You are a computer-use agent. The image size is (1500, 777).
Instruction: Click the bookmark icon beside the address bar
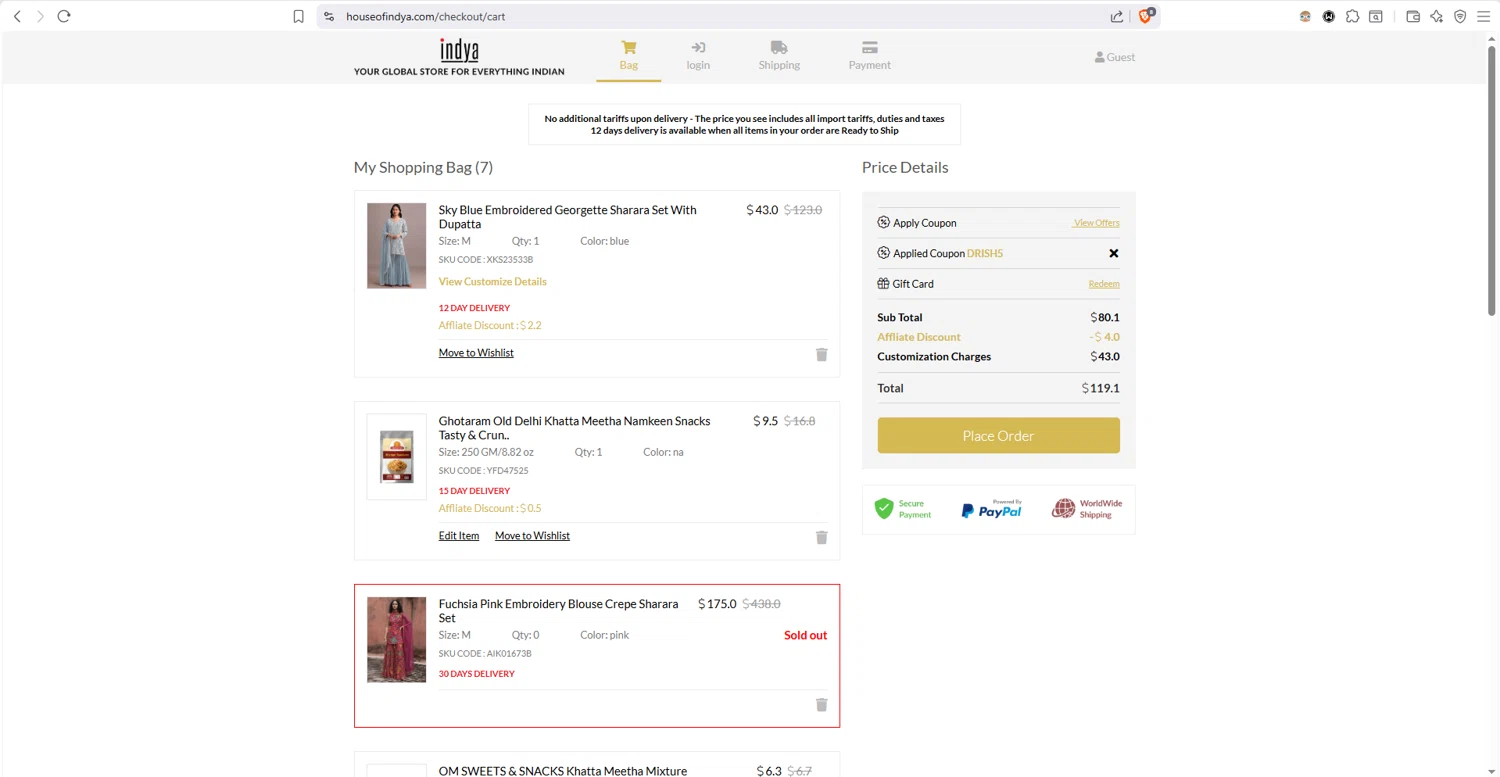(x=298, y=16)
